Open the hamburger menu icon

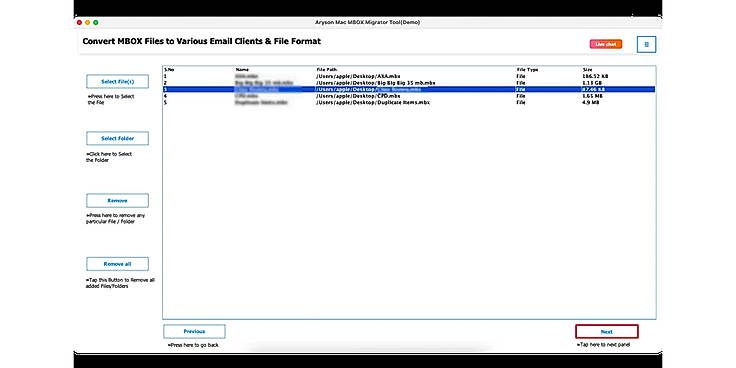(646, 45)
